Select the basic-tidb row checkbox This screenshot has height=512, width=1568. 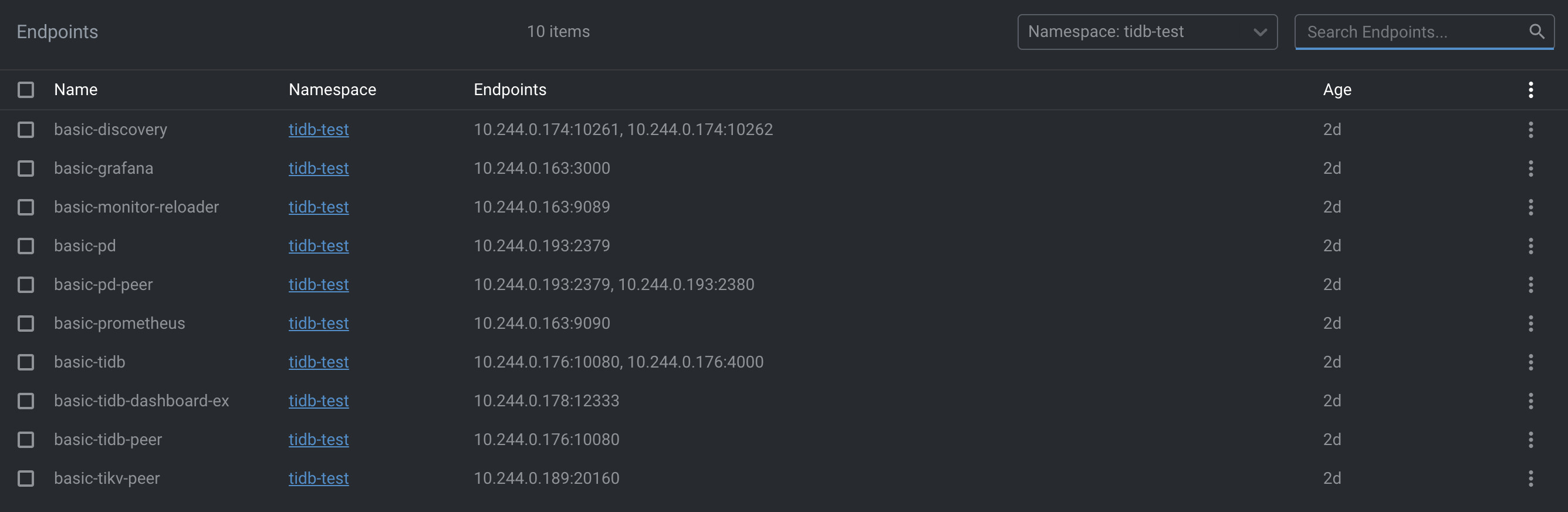click(x=26, y=362)
